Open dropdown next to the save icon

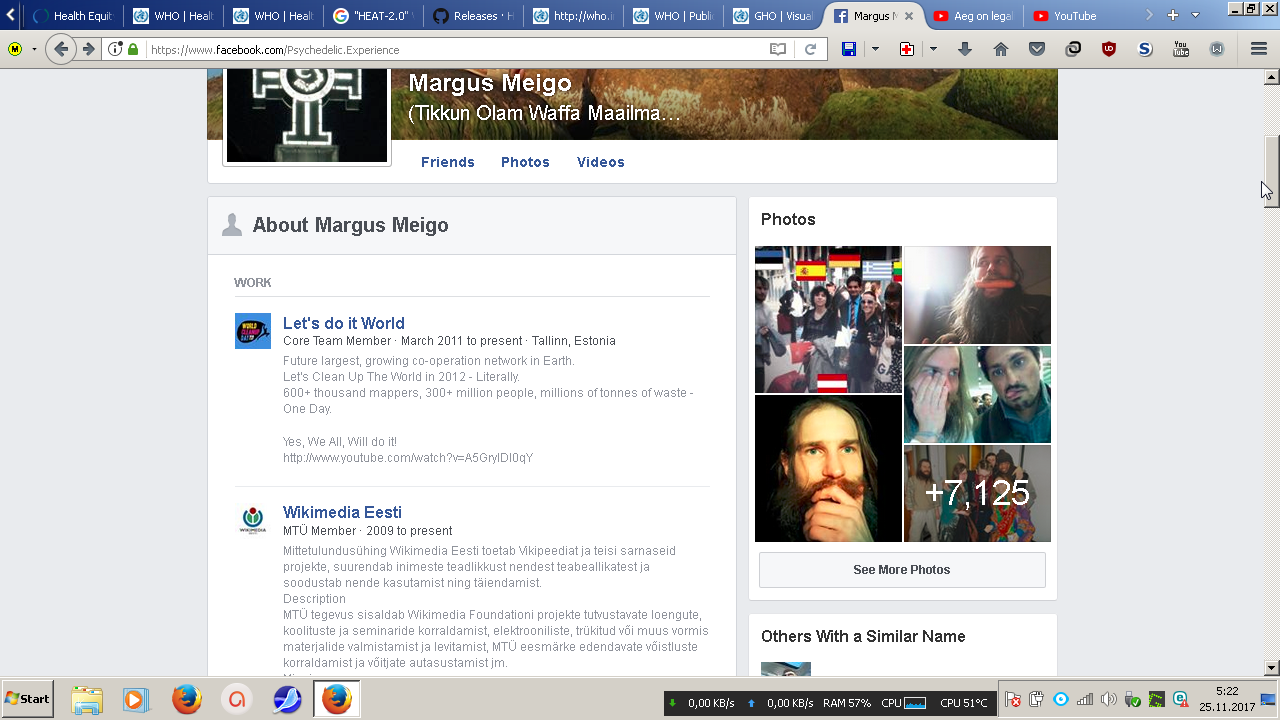875,49
